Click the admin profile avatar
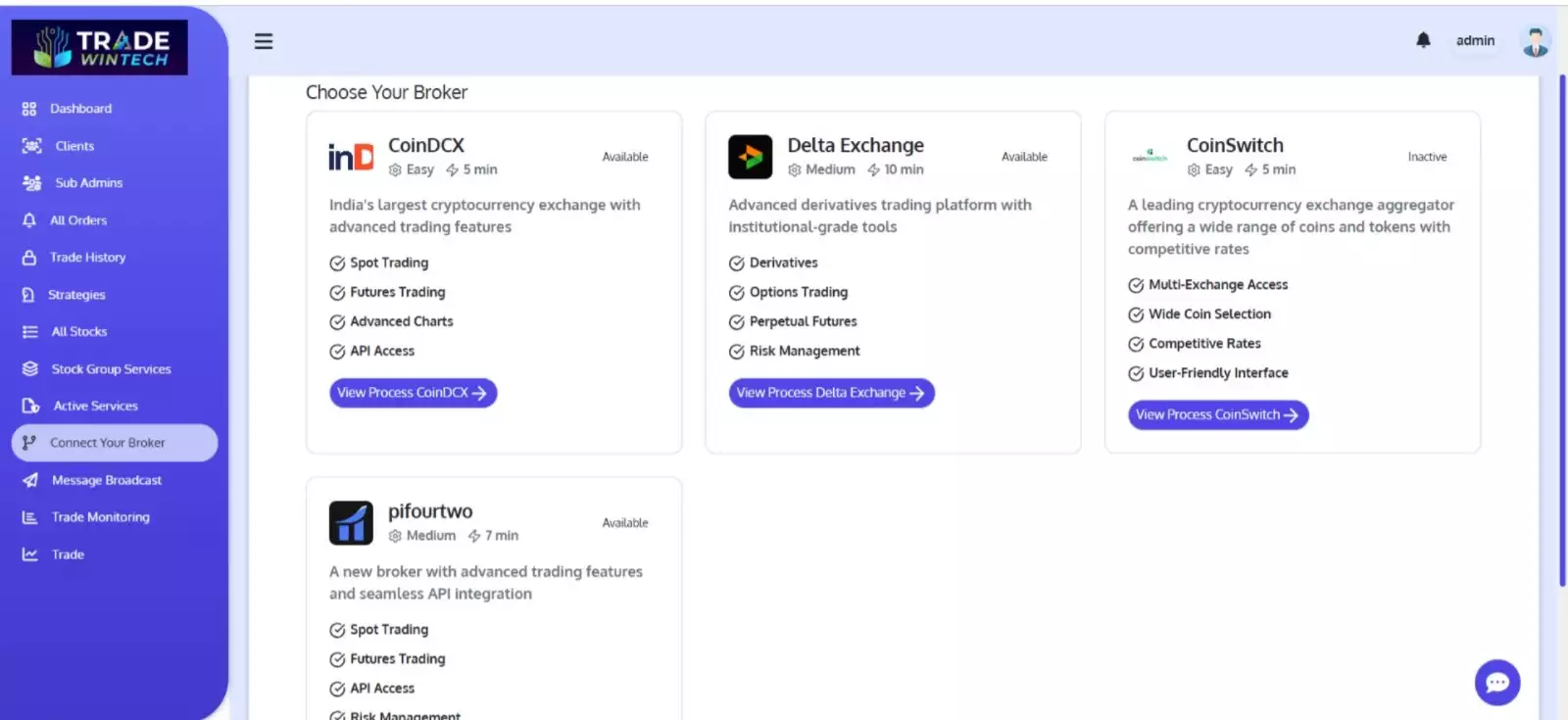This screenshot has width=1568, height=720. point(1535,41)
